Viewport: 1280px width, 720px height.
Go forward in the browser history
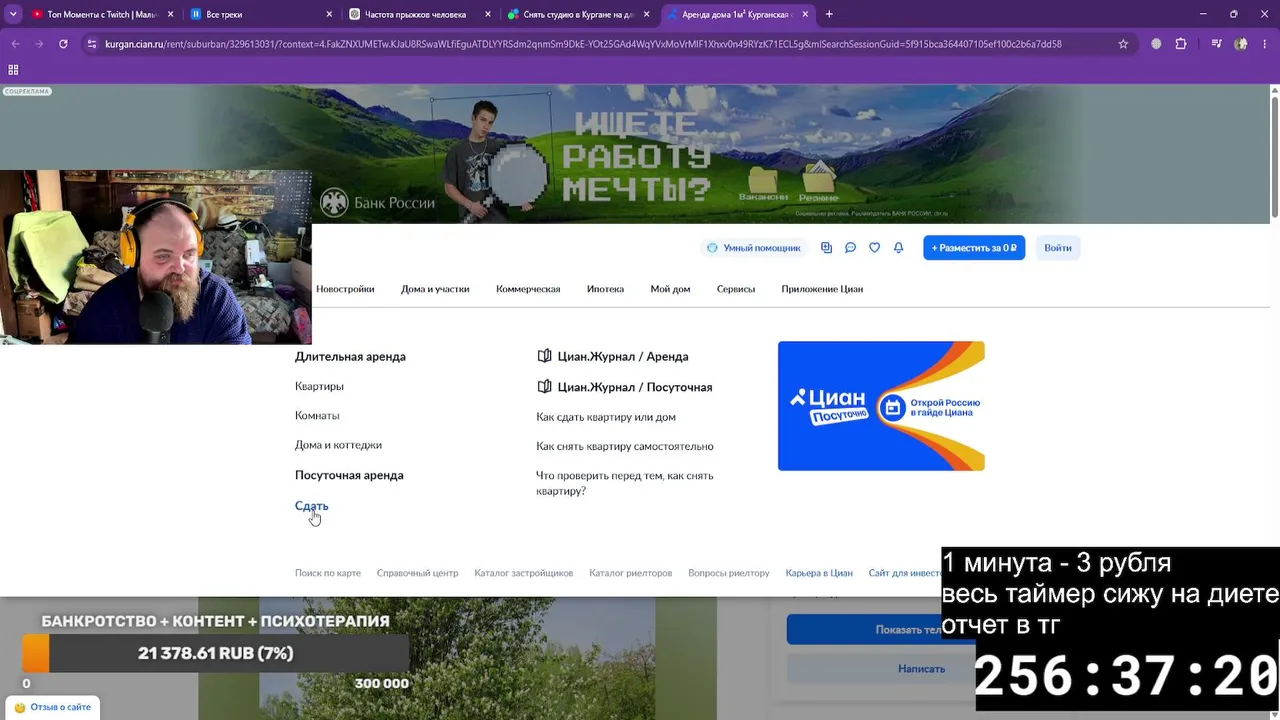[39, 44]
